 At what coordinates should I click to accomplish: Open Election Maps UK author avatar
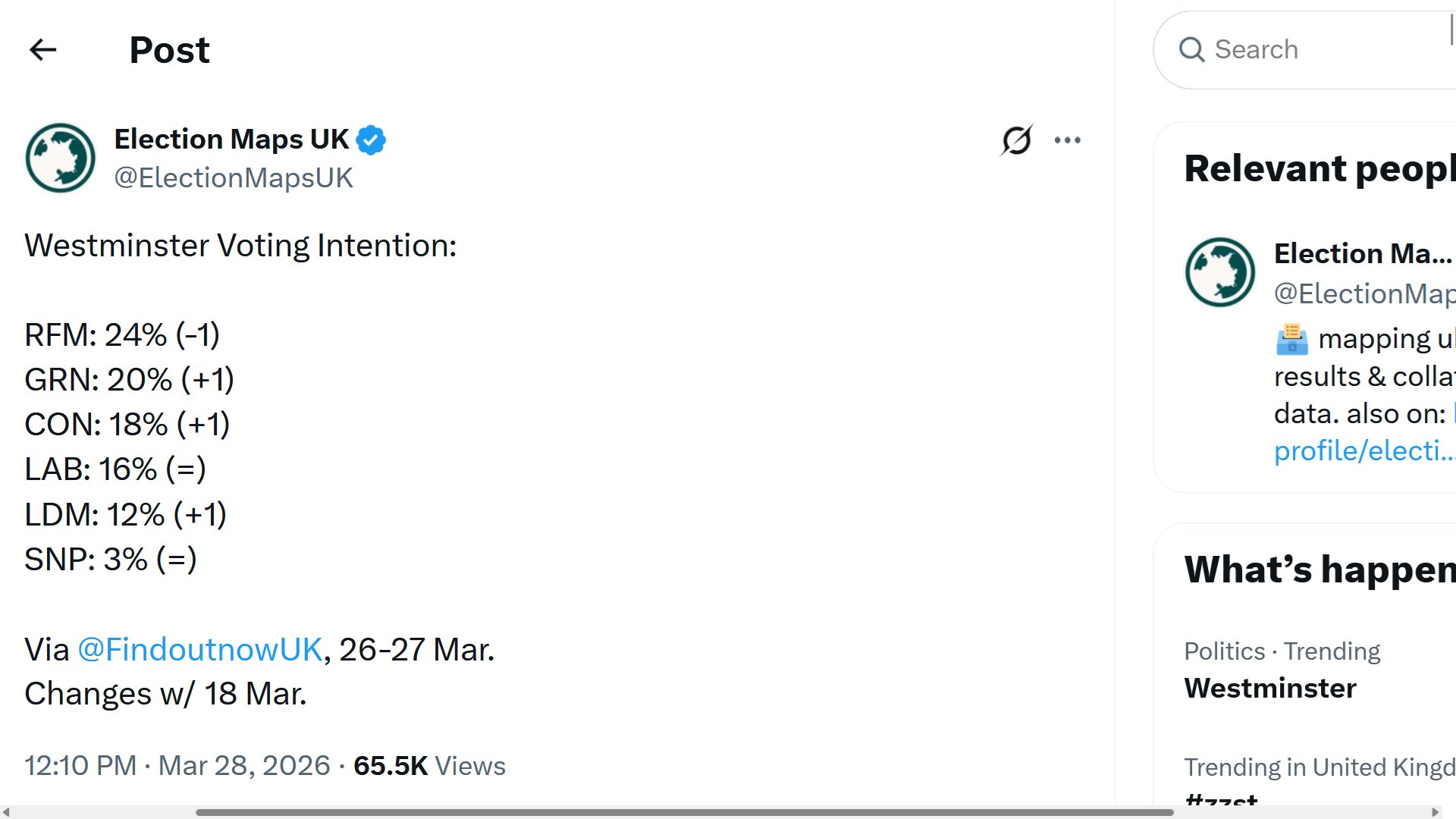pos(61,158)
